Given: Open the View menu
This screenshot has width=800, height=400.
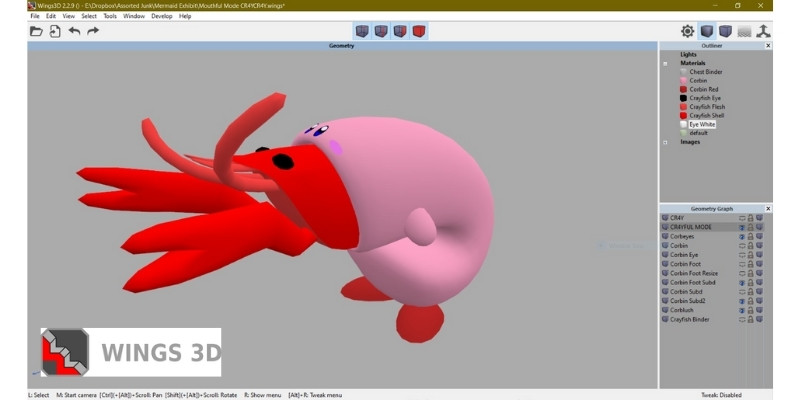Looking at the screenshot, I should 68,16.
